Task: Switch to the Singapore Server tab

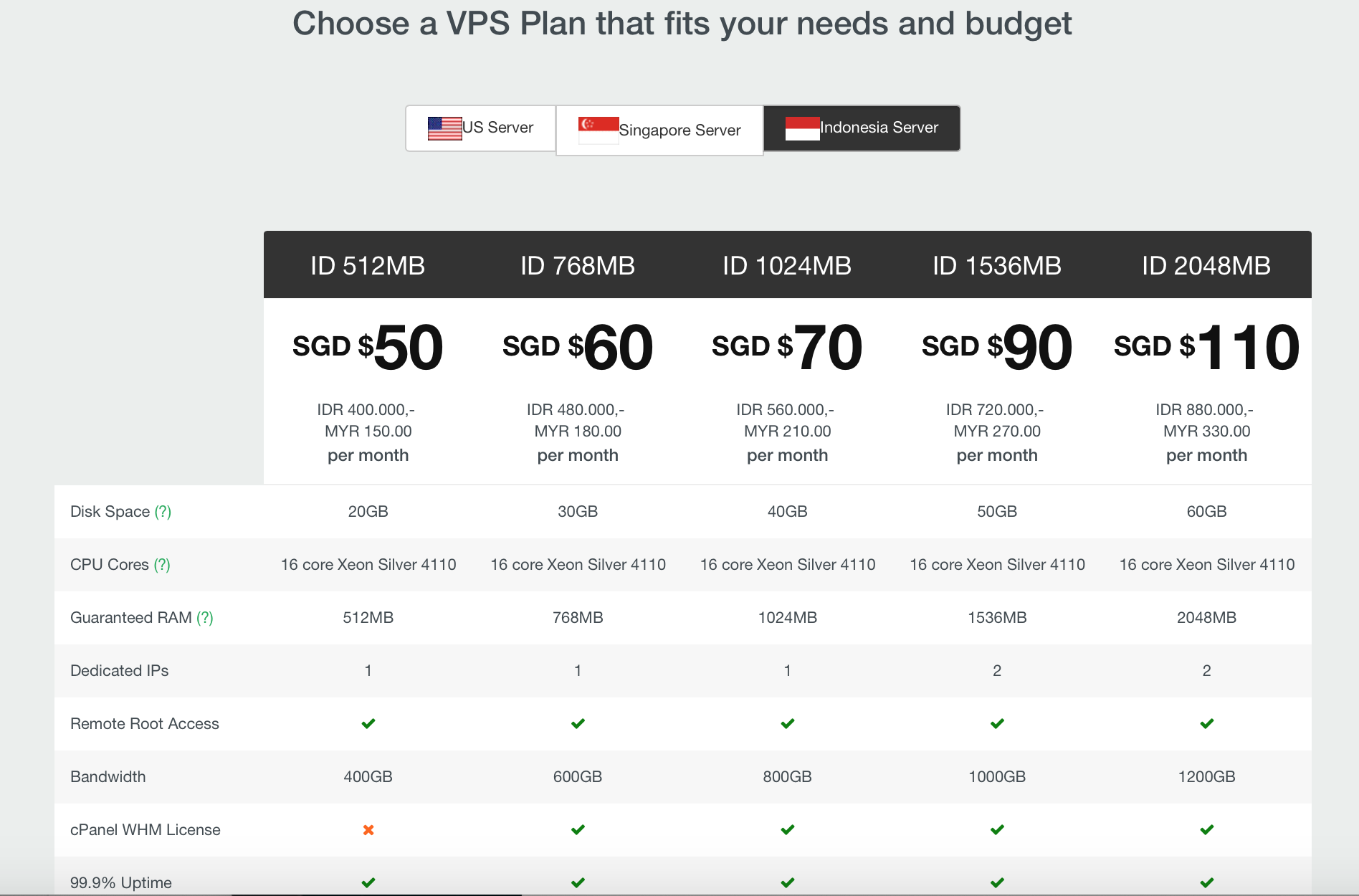Action: 659,130
